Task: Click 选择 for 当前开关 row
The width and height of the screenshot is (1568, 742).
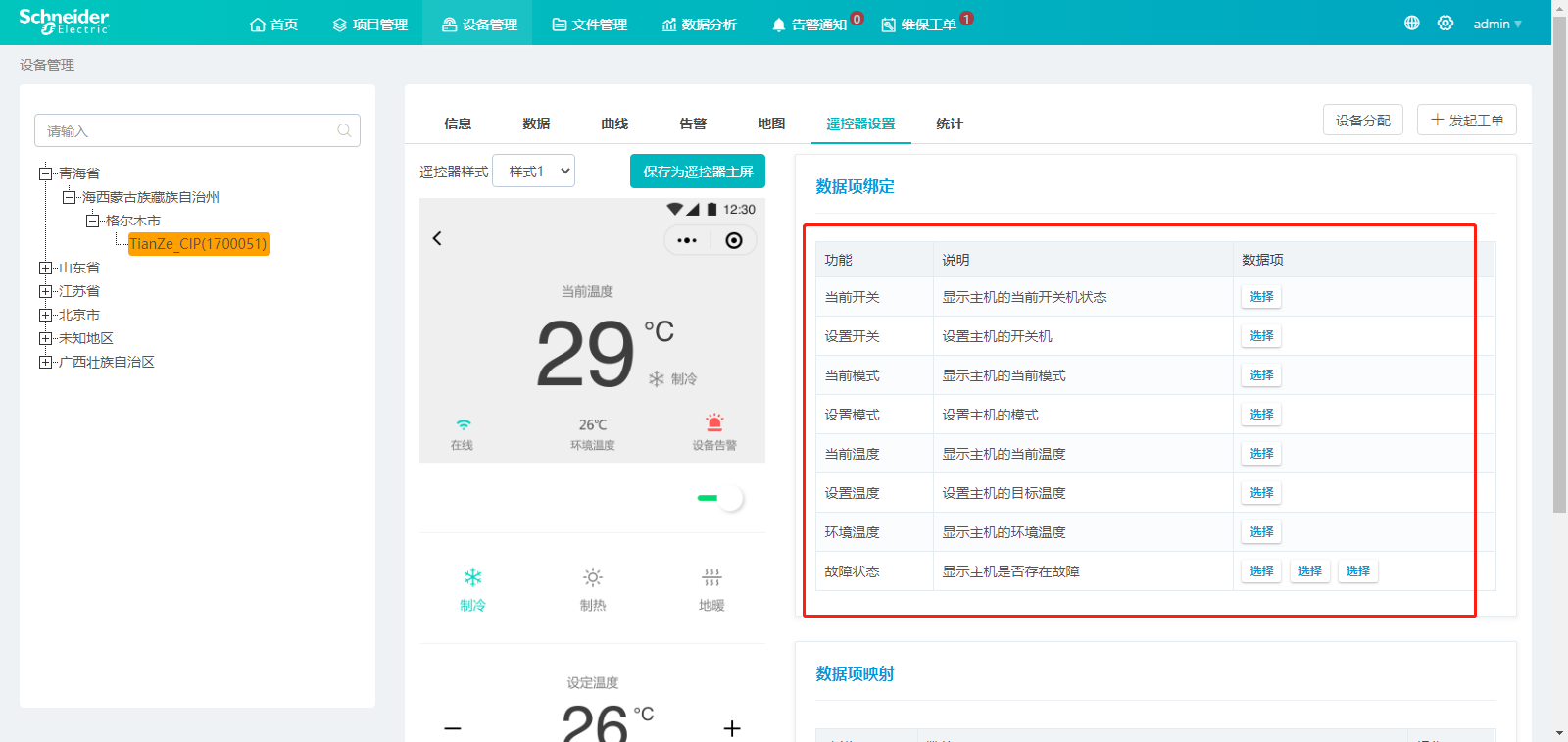Action: (x=1261, y=296)
